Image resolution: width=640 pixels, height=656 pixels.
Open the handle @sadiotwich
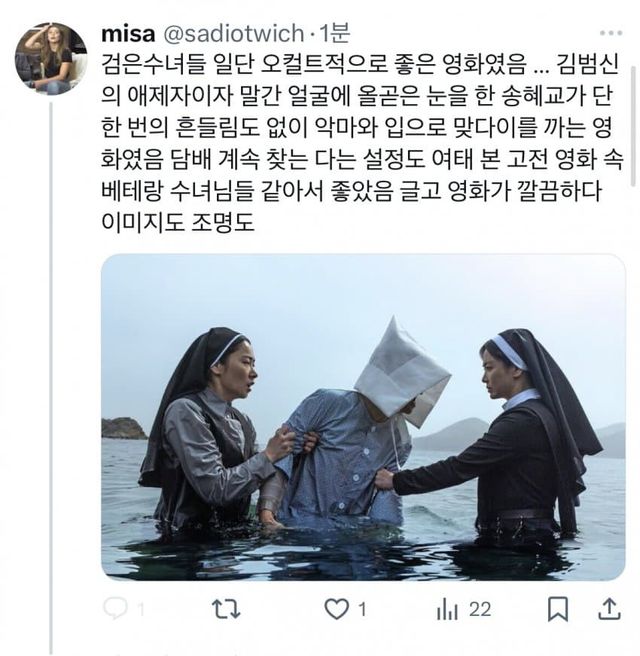click(x=233, y=33)
